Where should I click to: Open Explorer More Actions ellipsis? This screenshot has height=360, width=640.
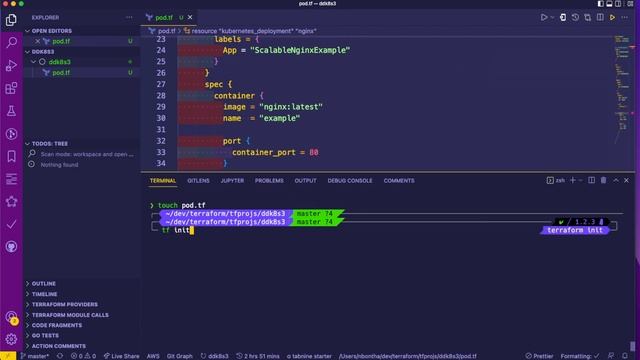coord(129,18)
